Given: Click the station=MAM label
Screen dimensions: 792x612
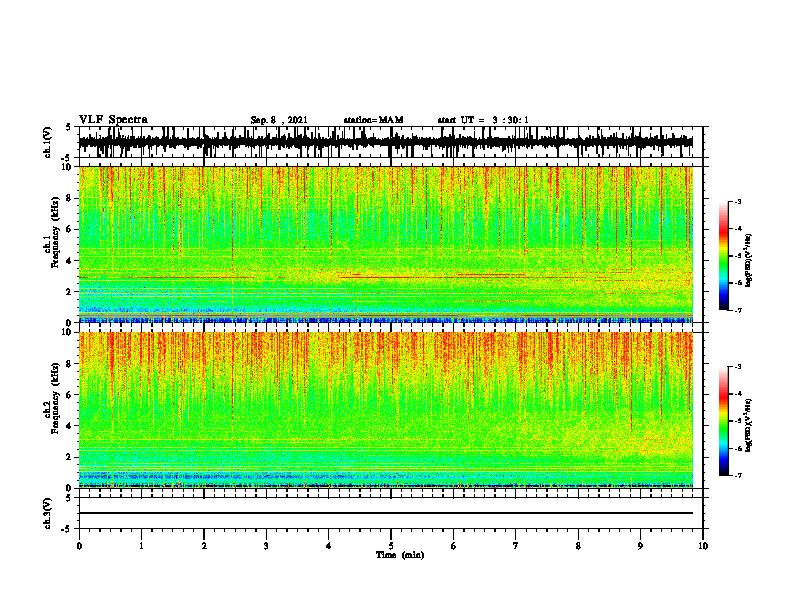Looking at the screenshot, I should point(373,120).
